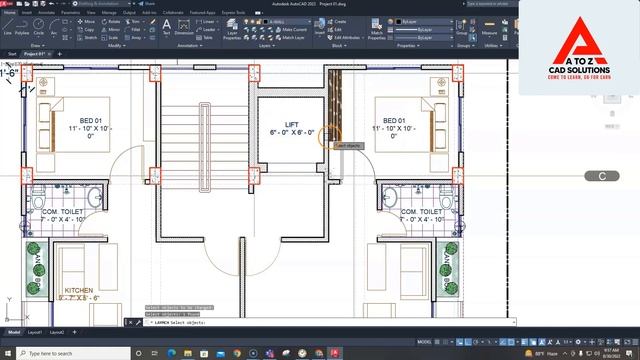This screenshot has height=360, width=640.
Task: Toggle grid display in status bar
Action: pyautogui.click(x=437, y=342)
